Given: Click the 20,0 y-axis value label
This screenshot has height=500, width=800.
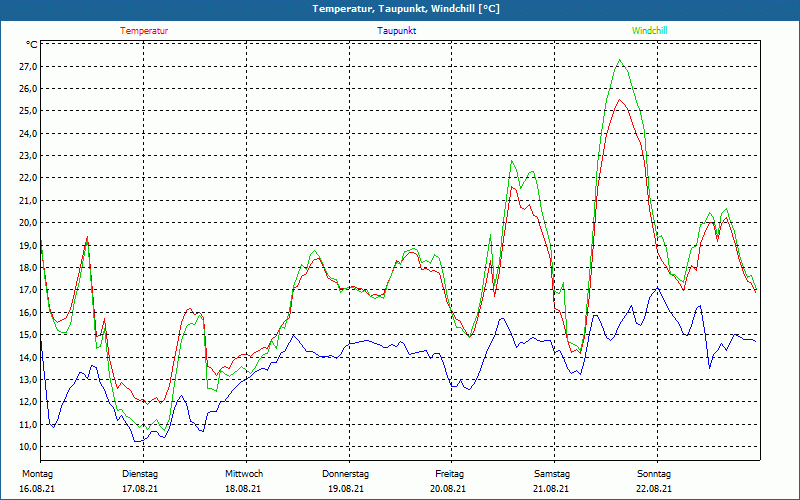Looking at the screenshot, I should [27, 223].
